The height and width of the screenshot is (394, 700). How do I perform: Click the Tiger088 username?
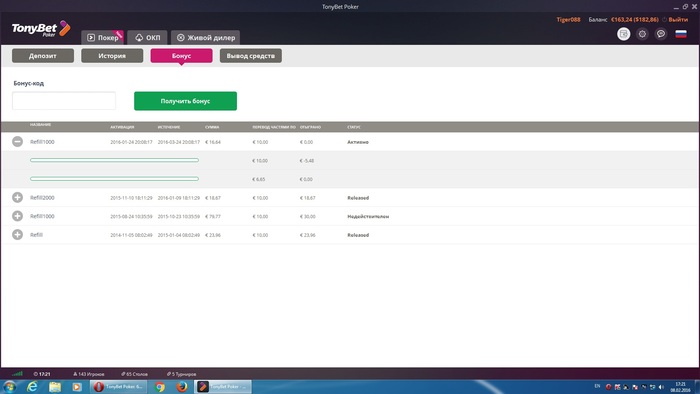pos(568,20)
